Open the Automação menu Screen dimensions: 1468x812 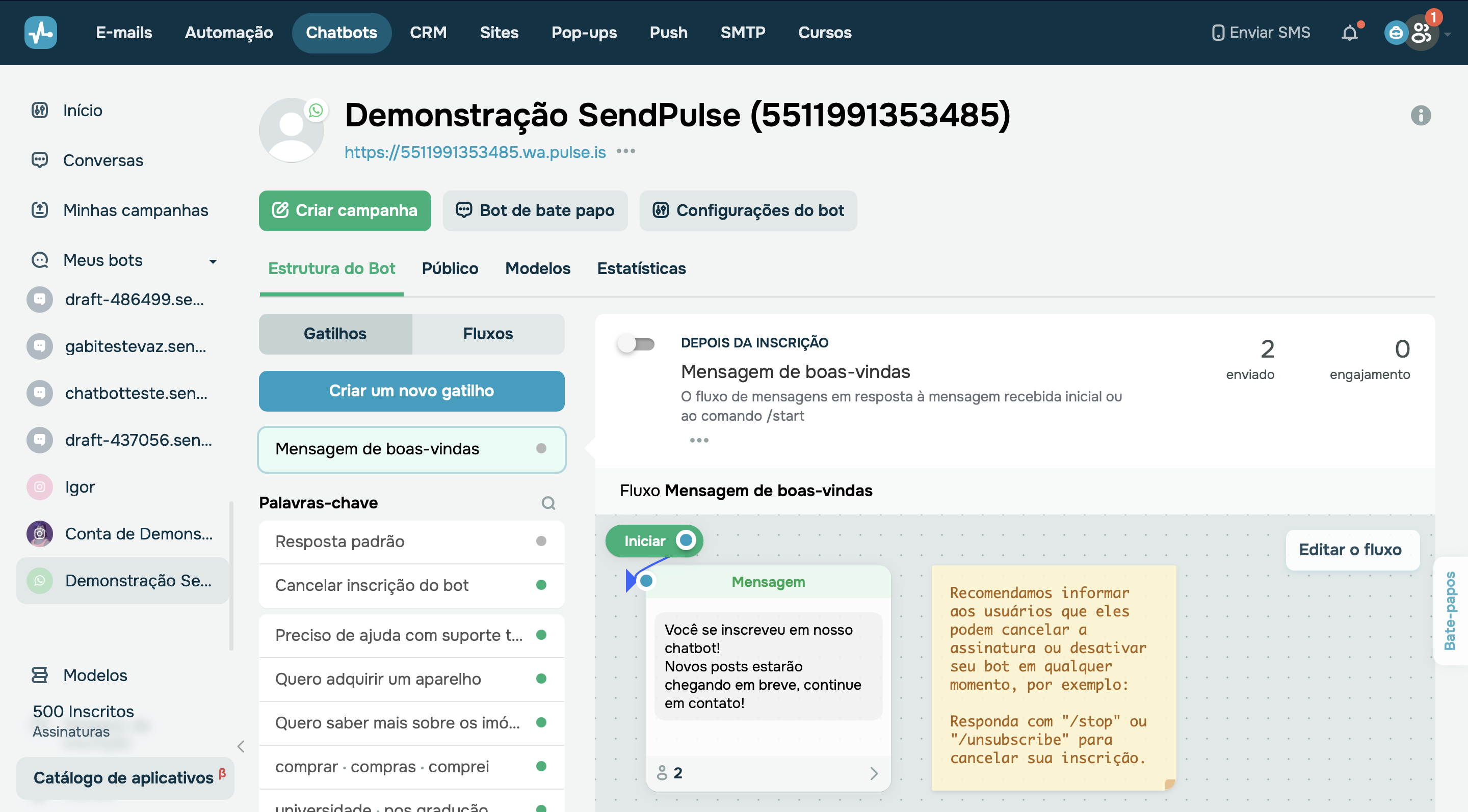click(x=228, y=33)
